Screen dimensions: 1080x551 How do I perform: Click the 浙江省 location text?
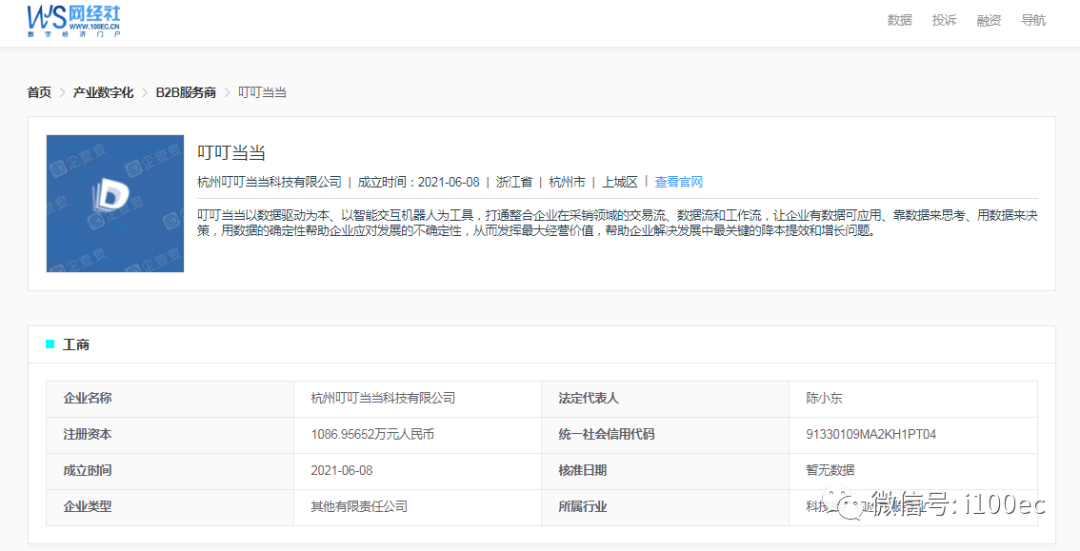(x=515, y=182)
